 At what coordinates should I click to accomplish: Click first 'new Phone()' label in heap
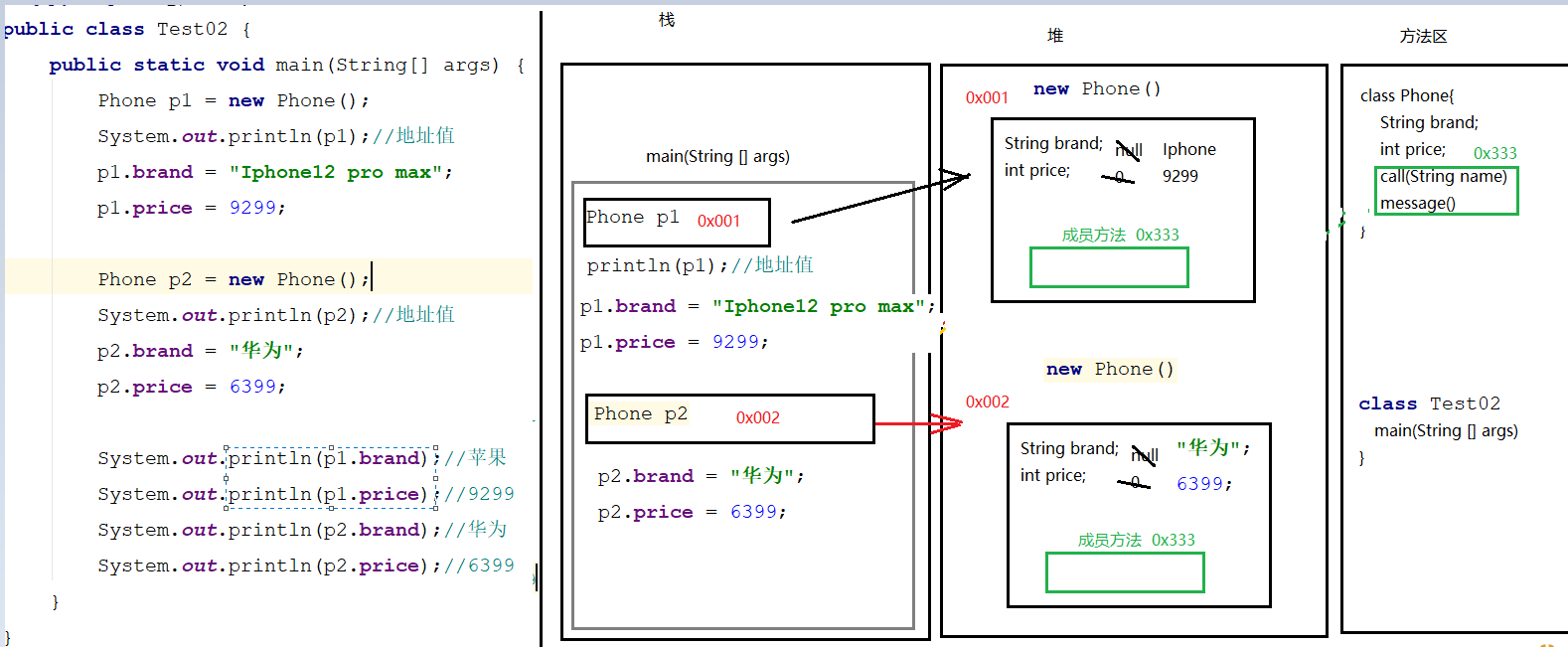pos(1097,89)
